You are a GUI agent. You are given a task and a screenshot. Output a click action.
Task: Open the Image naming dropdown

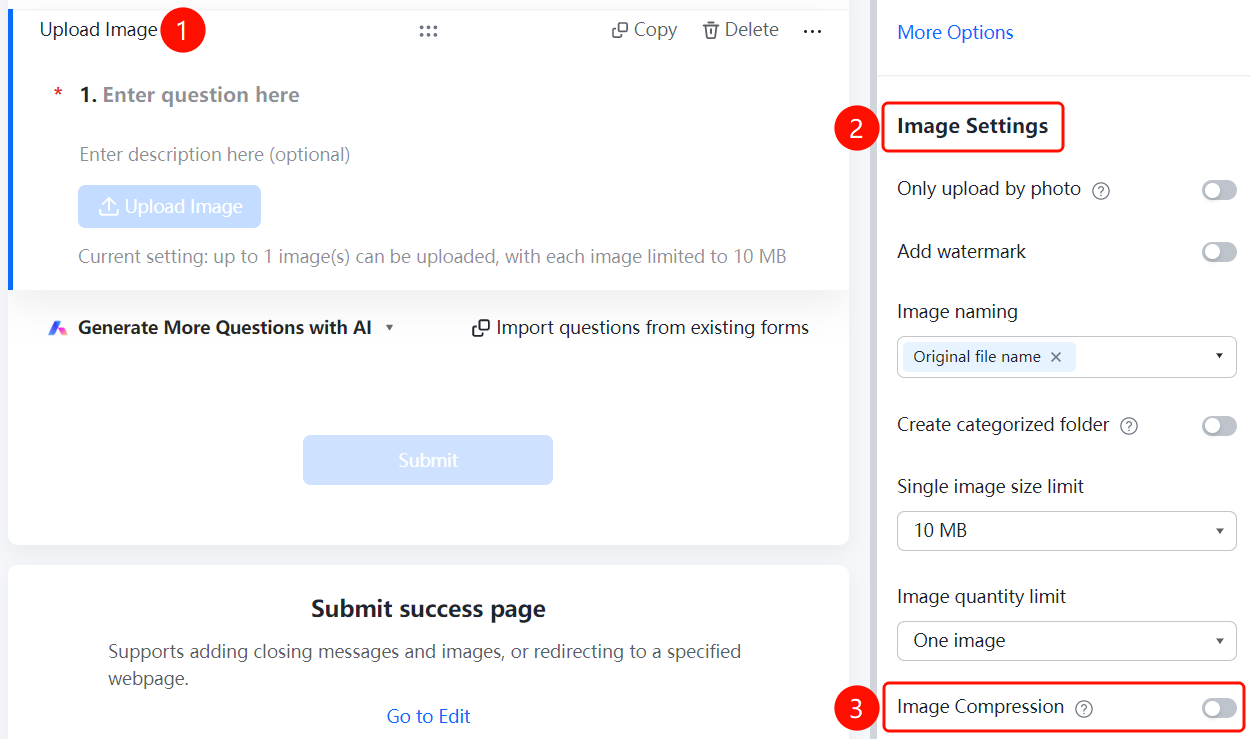[x=1067, y=357]
